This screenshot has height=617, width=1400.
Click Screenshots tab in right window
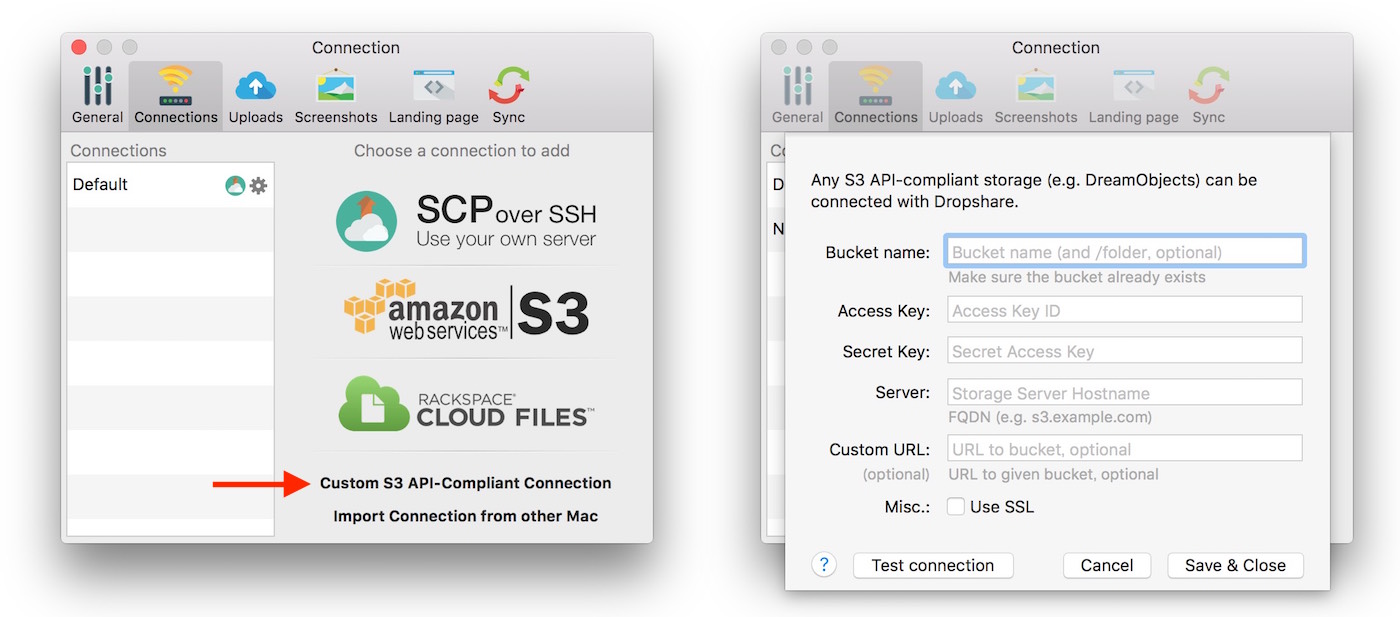click(x=1036, y=96)
